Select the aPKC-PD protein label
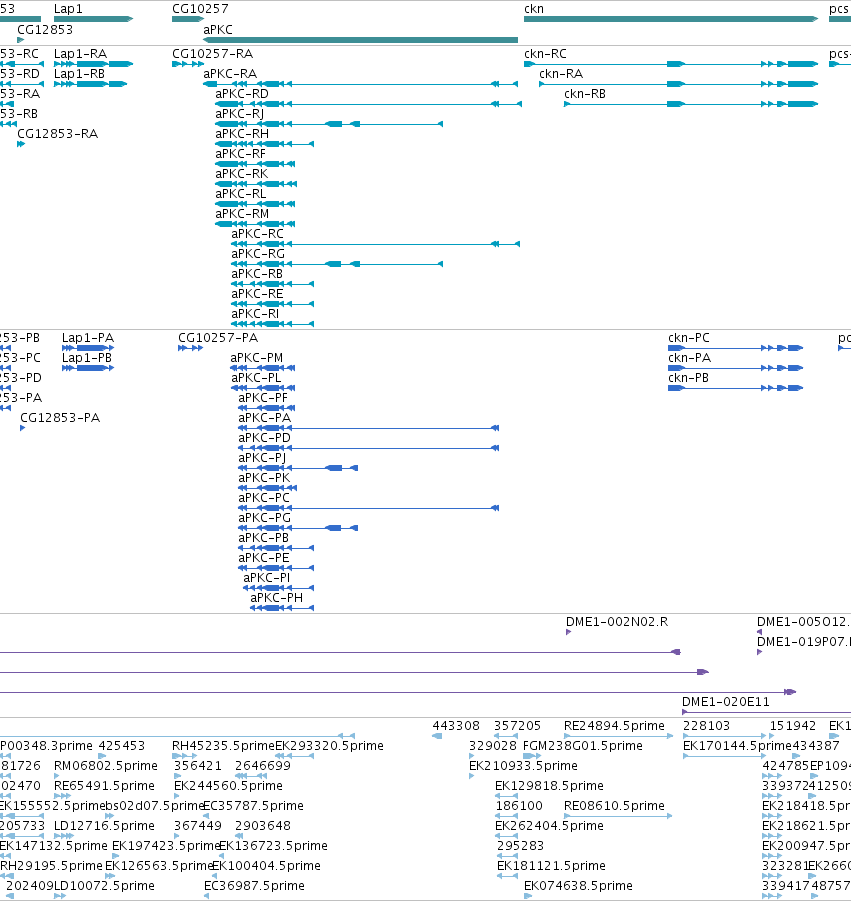The height and width of the screenshot is (901, 851). [x=264, y=438]
